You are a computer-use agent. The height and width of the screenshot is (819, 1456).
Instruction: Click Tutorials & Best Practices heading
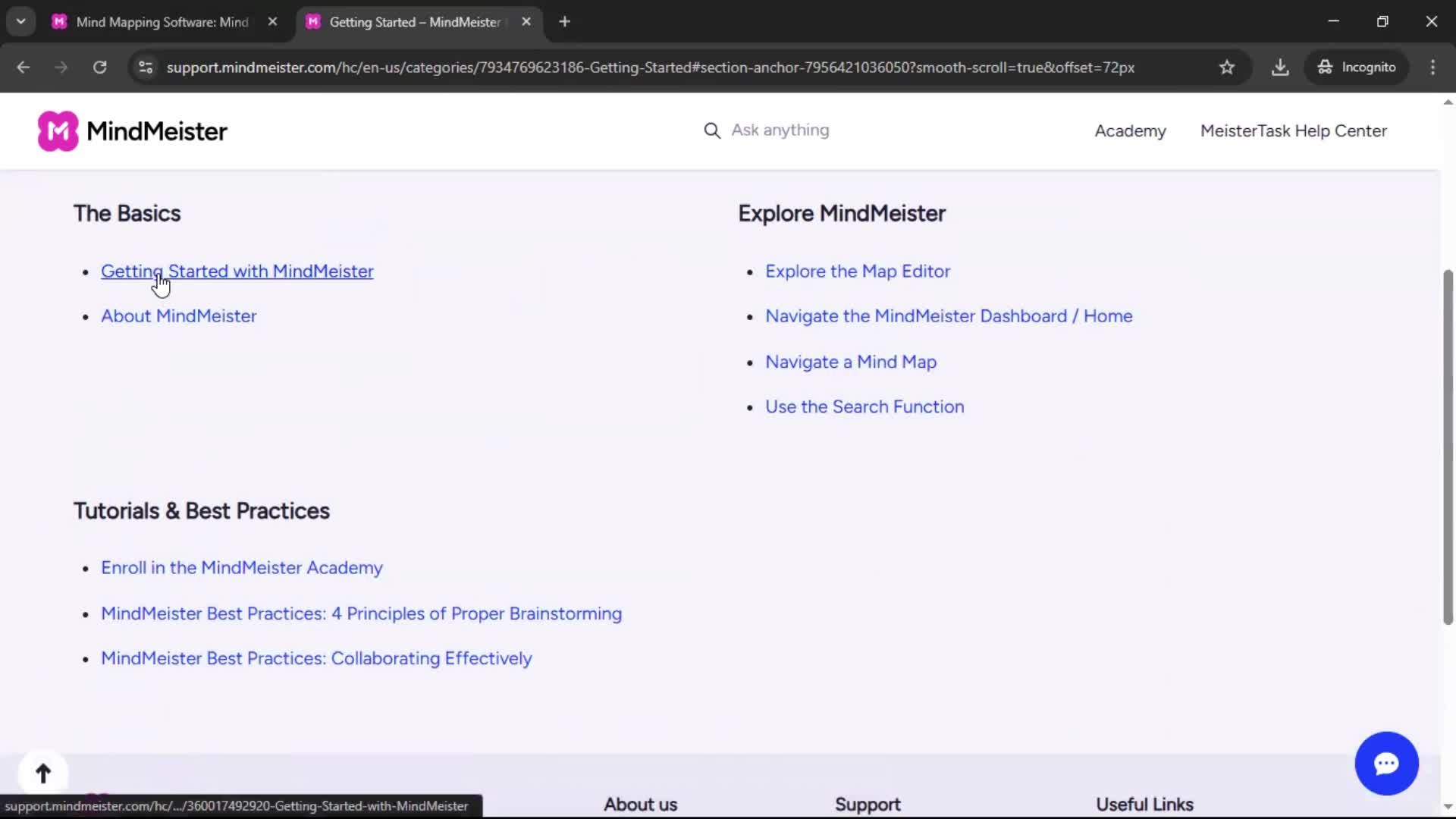pyautogui.click(x=201, y=511)
